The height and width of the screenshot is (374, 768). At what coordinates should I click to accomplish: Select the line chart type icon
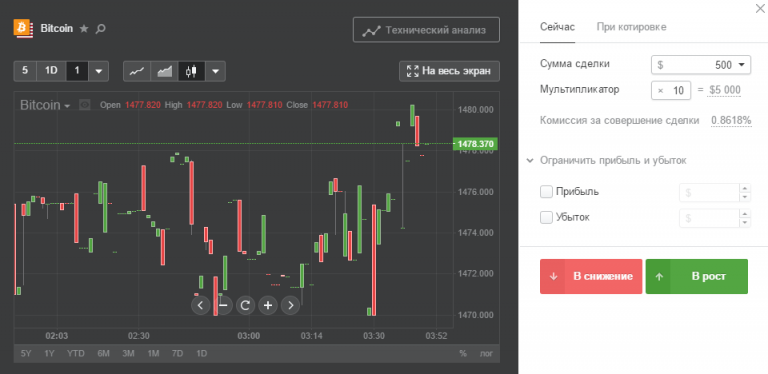137,71
